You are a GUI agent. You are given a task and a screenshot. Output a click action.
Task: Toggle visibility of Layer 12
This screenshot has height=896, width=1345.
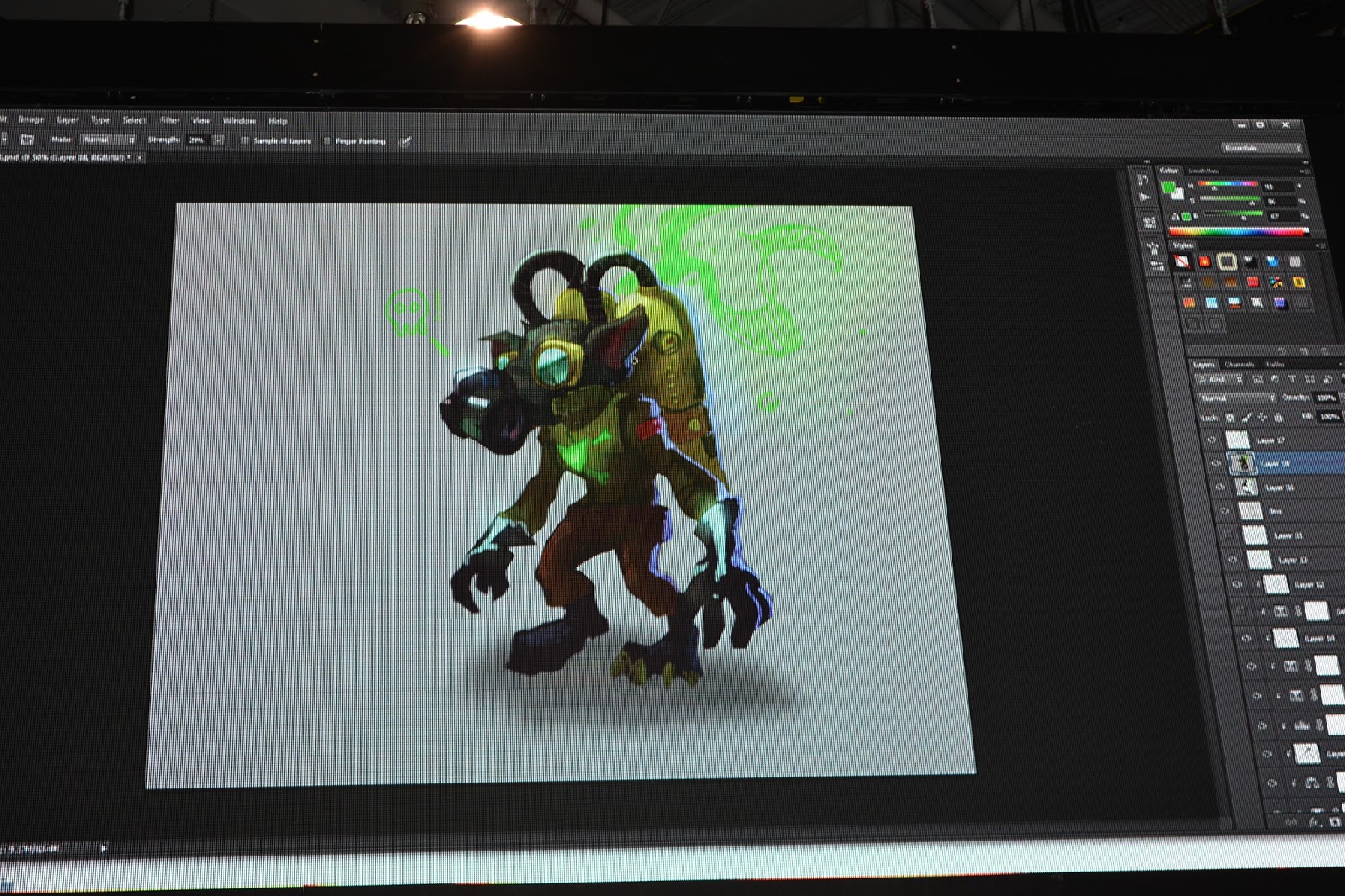click(1237, 583)
